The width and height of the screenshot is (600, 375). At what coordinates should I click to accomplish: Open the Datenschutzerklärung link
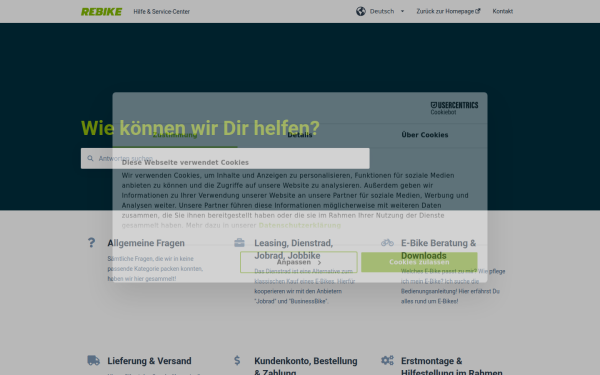point(300,226)
